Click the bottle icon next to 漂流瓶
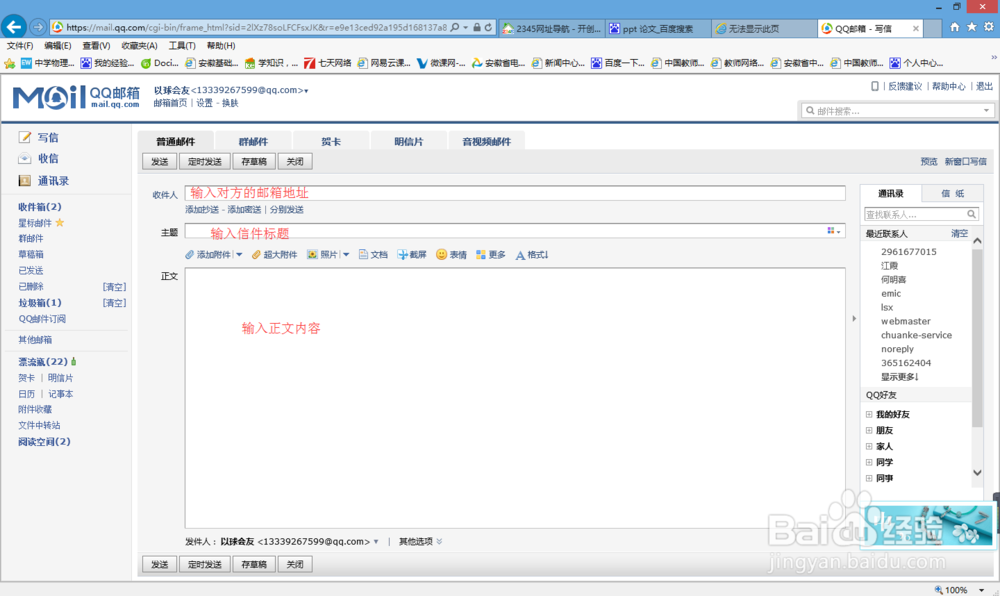The width and height of the screenshot is (1000, 596). [x=74, y=361]
